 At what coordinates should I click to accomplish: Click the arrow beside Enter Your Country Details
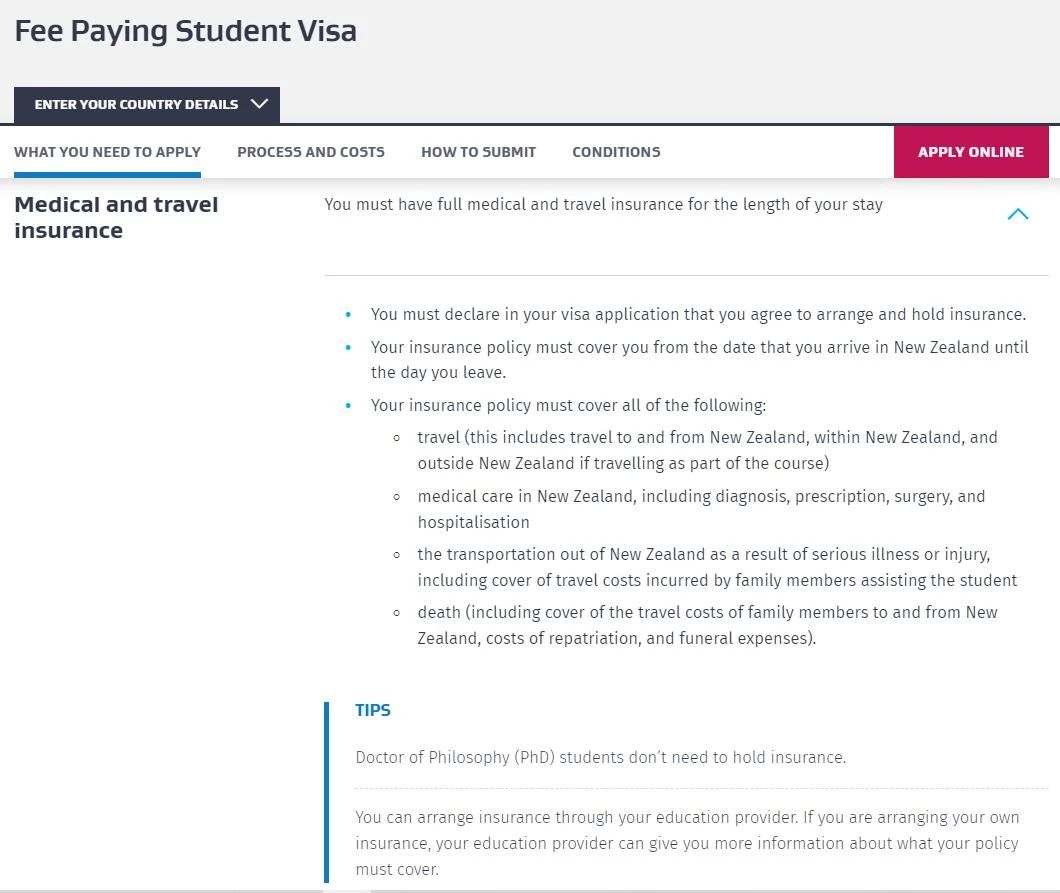[259, 104]
